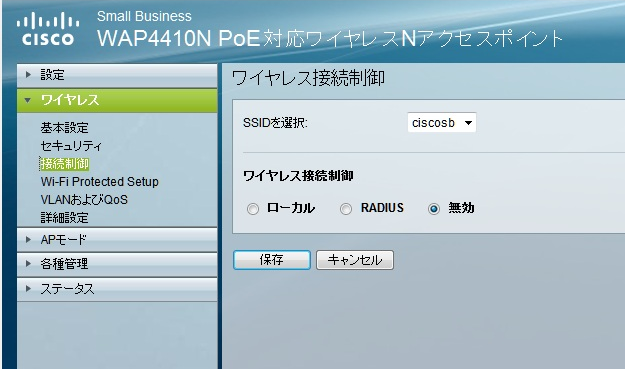The image size is (625, 369).
Task: Collapse the ワイヤレス menu section
Action: (117, 100)
